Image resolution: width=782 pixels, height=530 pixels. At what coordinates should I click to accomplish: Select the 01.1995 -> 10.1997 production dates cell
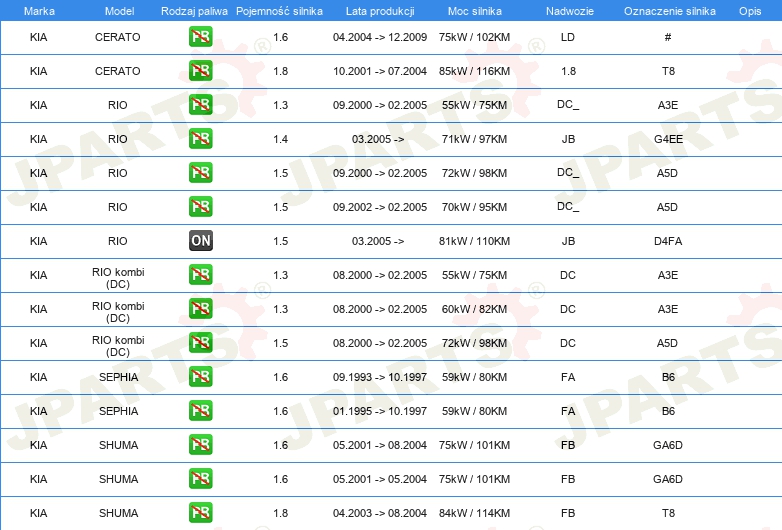click(380, 411)
